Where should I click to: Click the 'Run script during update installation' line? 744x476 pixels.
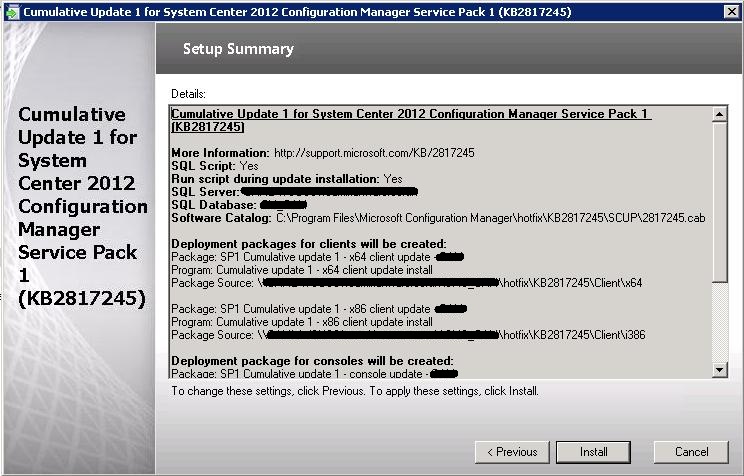click(x=287, y=179)
